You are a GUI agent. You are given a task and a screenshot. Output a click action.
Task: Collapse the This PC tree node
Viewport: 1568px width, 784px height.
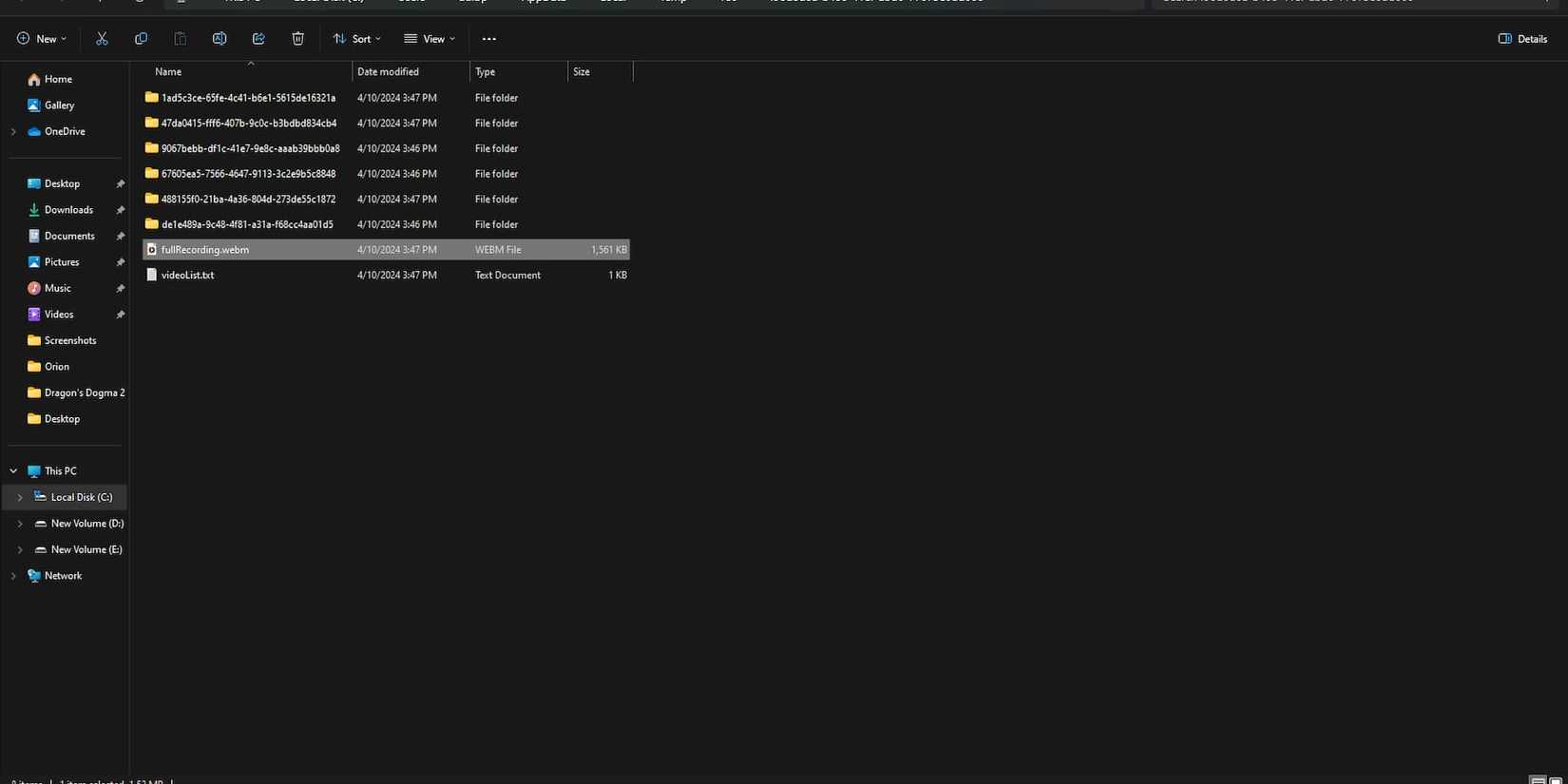pyautogui.click(x=13, y=471)
